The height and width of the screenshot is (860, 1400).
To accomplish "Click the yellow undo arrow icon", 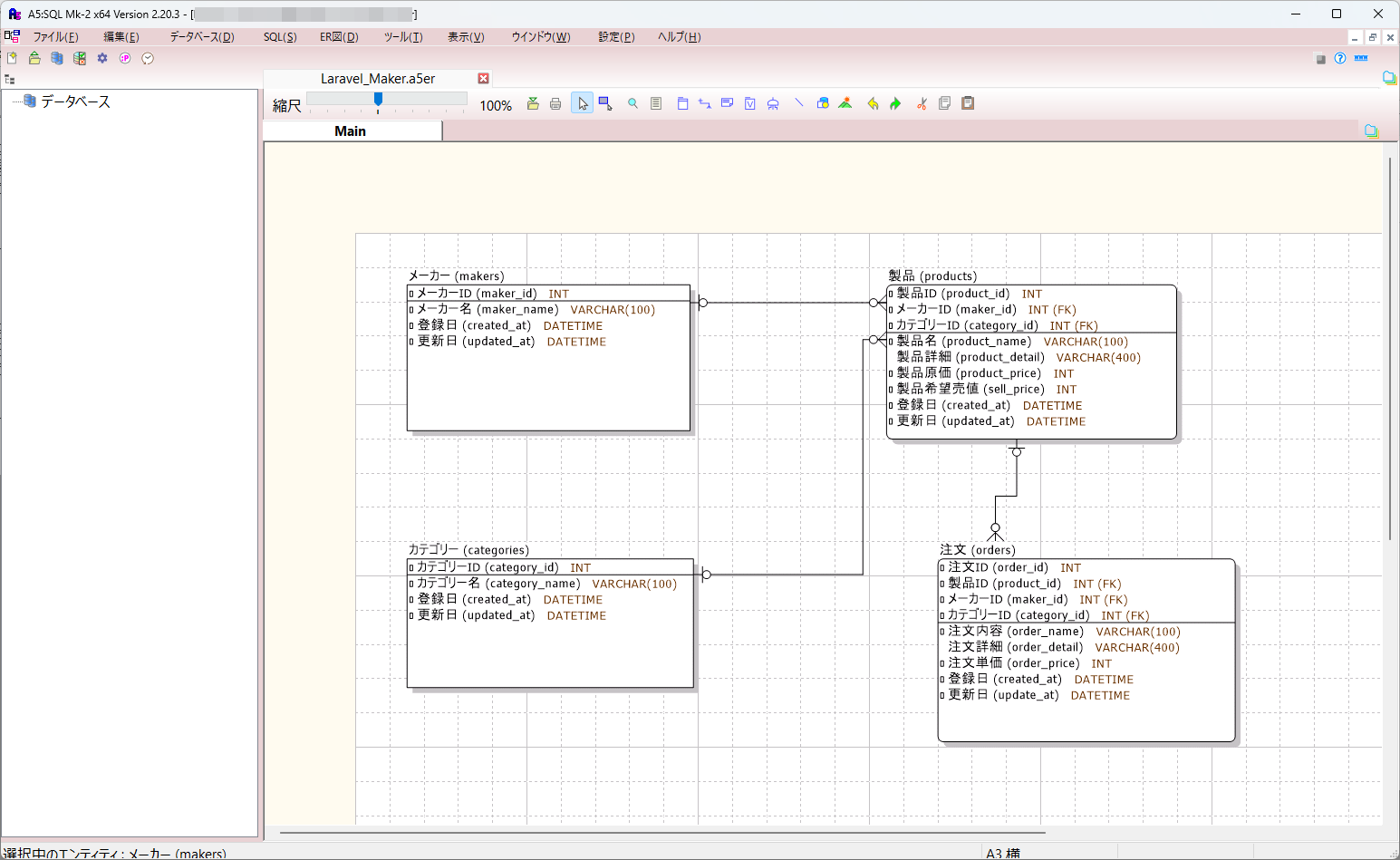I will (x=873, y=104).
